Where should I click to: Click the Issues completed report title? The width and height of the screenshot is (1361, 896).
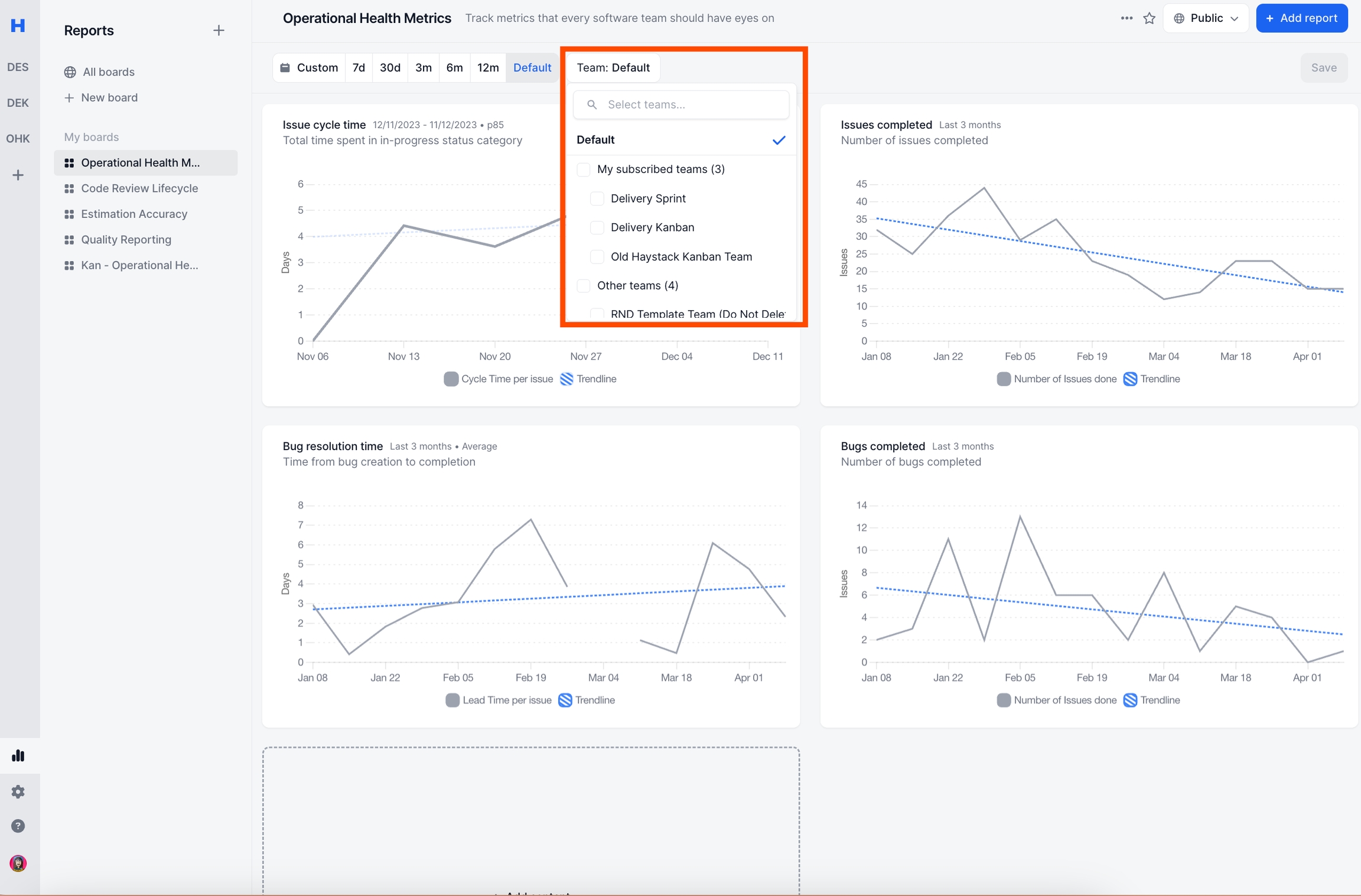click(886, 125)
